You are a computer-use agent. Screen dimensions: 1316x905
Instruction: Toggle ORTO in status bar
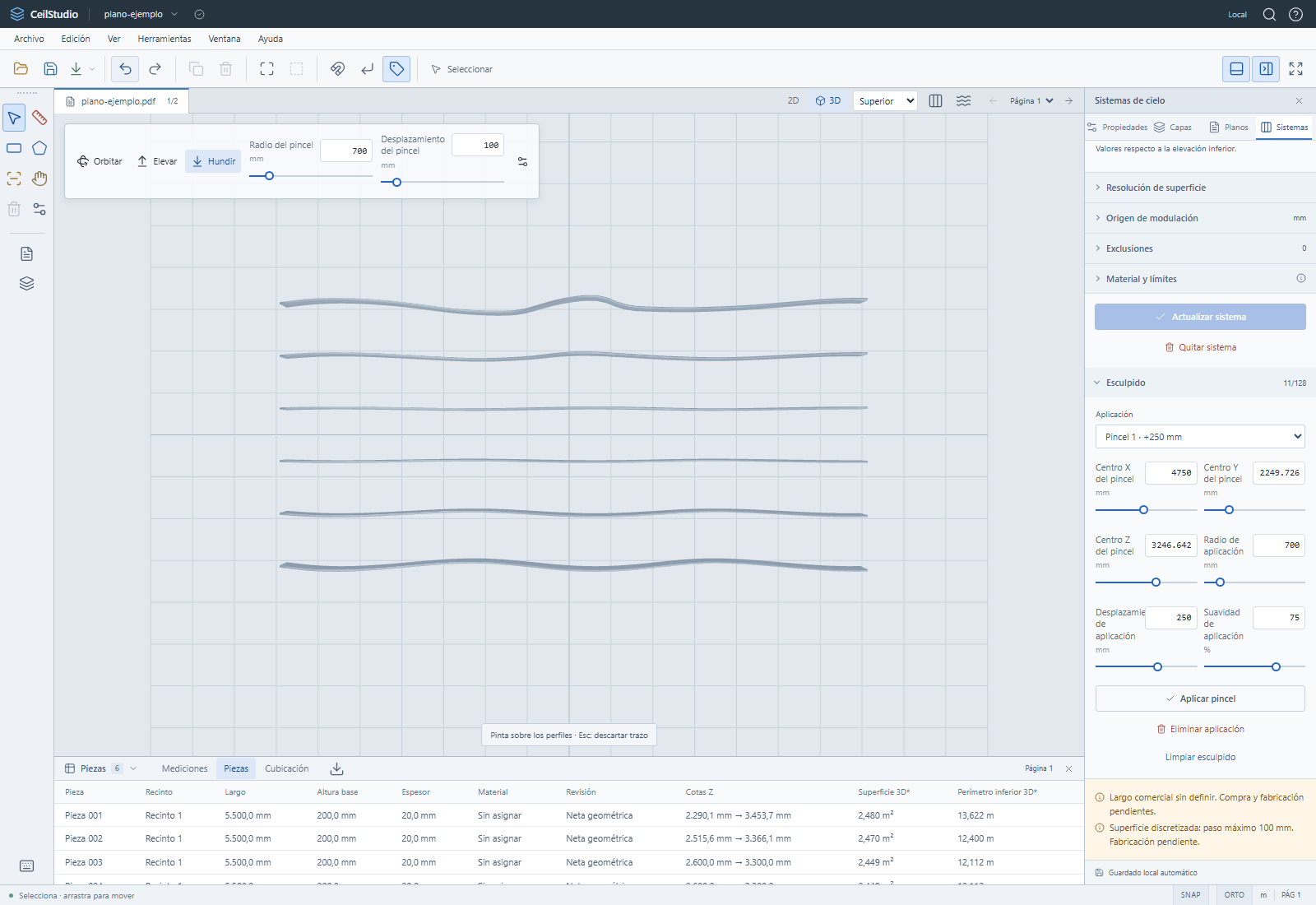click(1234, 895)
